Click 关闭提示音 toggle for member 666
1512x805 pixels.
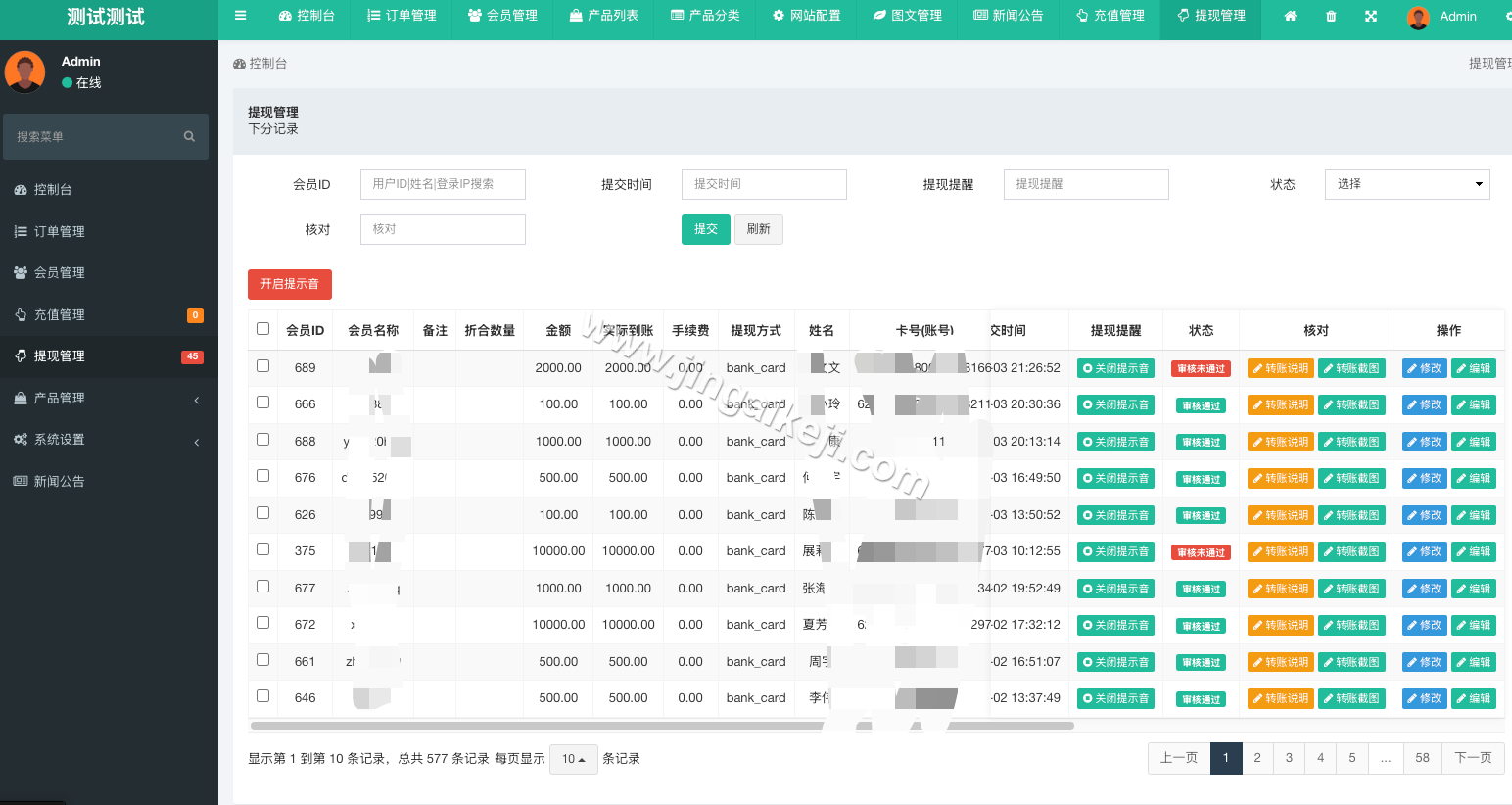coord(1115,404)
